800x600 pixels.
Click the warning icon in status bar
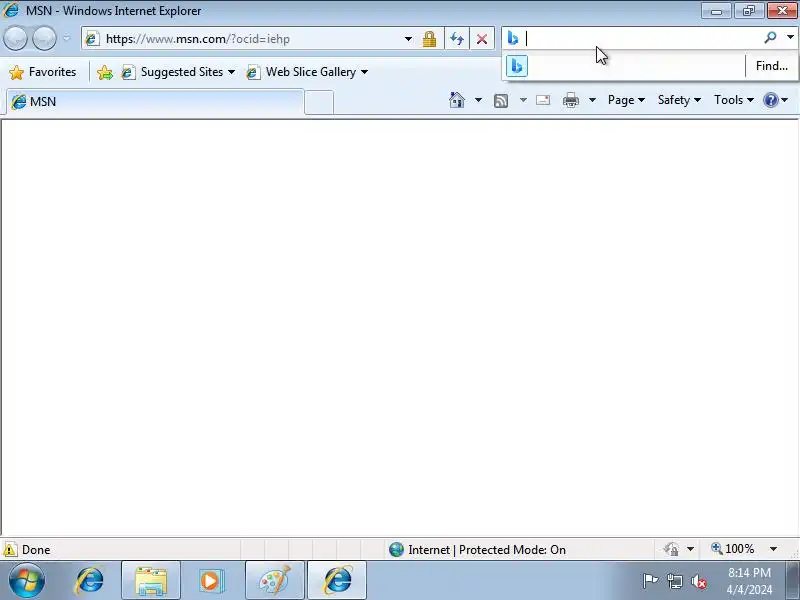[x=10, y=549]
